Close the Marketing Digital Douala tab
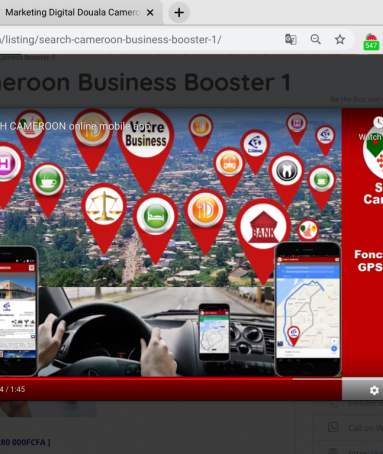383x454 pixels. coord(150,13)
